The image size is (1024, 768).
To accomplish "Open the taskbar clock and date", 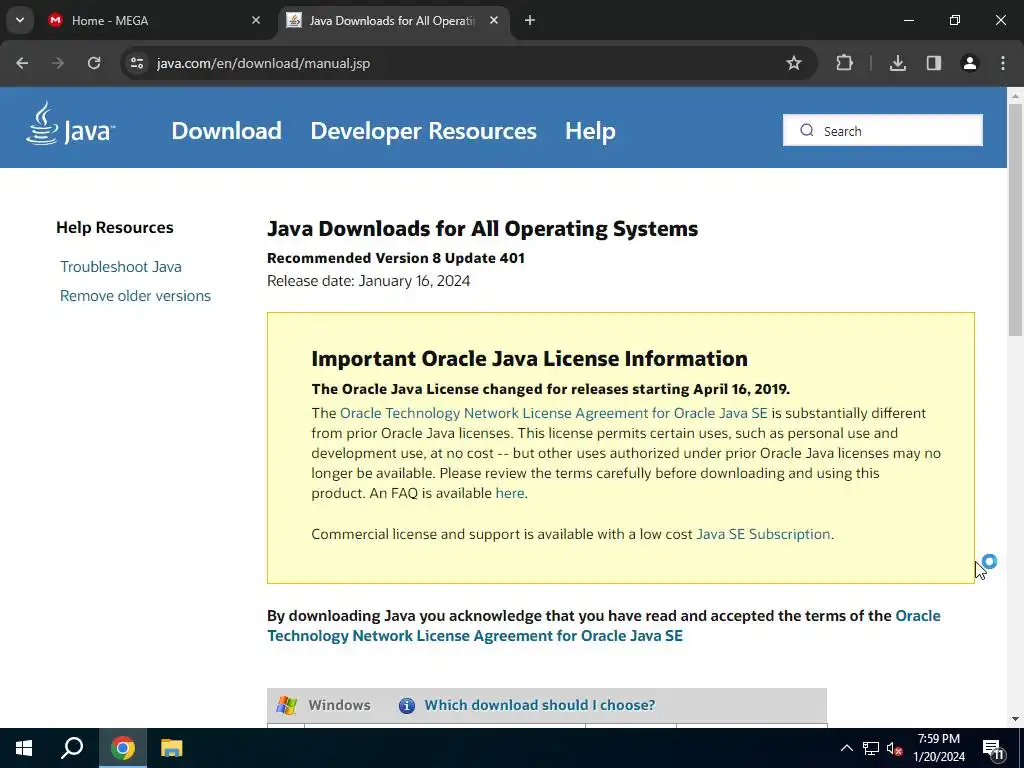I will point(938,748).
